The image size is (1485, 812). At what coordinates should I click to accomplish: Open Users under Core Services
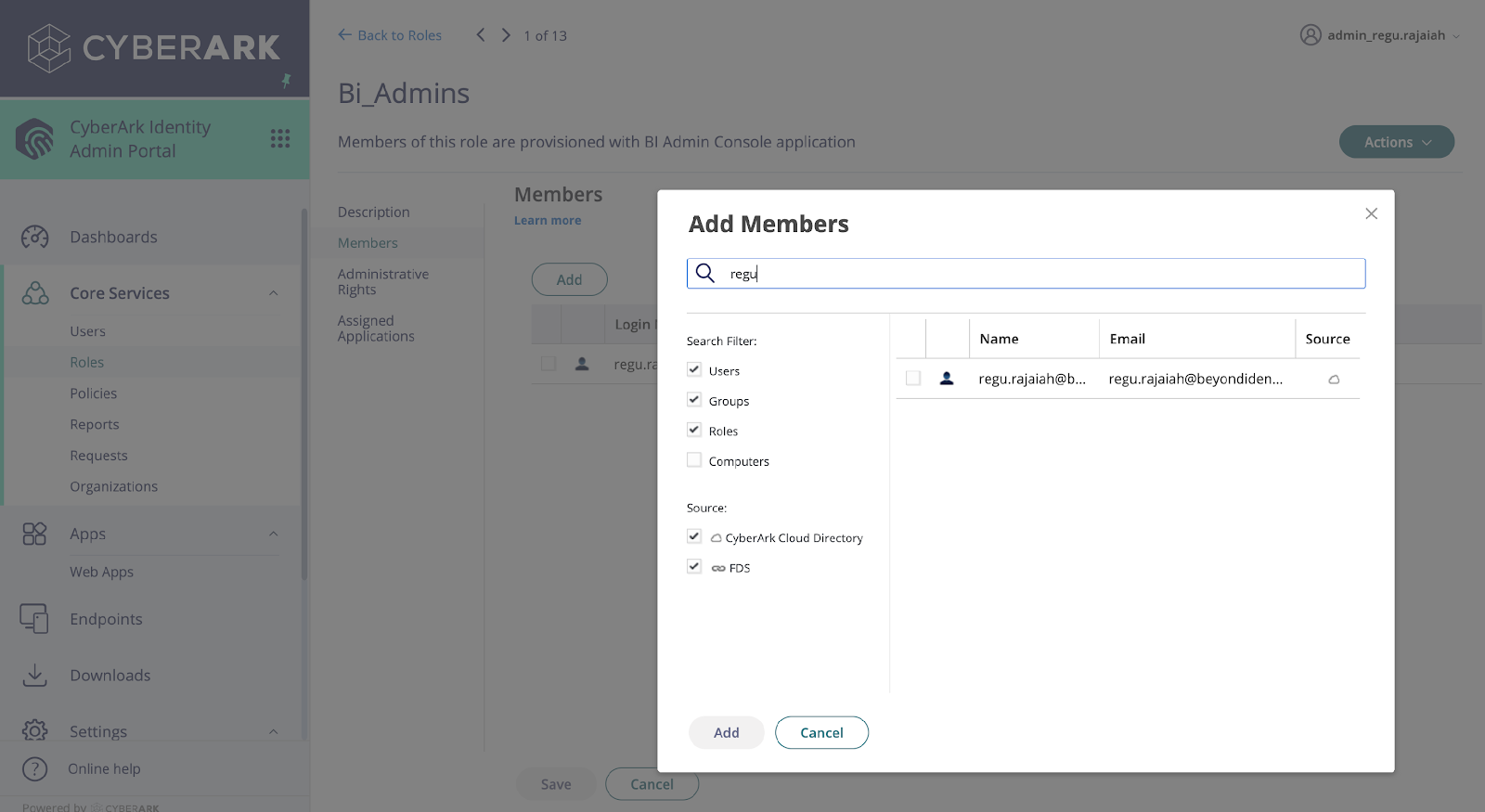point(87,331)
